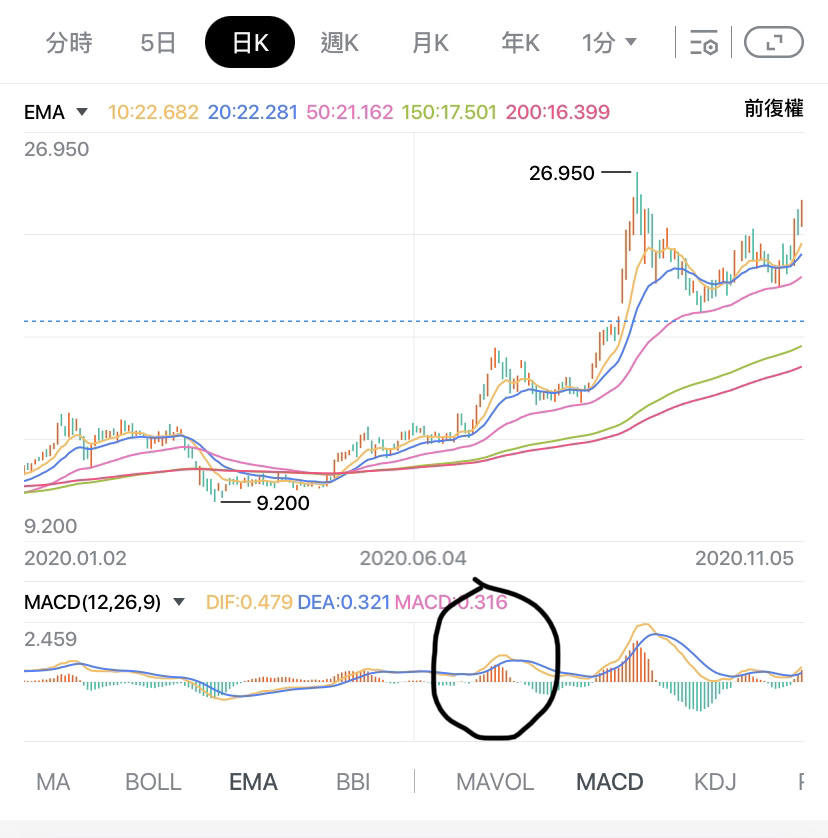828x838 pixels.
Task: Select the EMA overlay indicator
Action: [x=253, y=782]
